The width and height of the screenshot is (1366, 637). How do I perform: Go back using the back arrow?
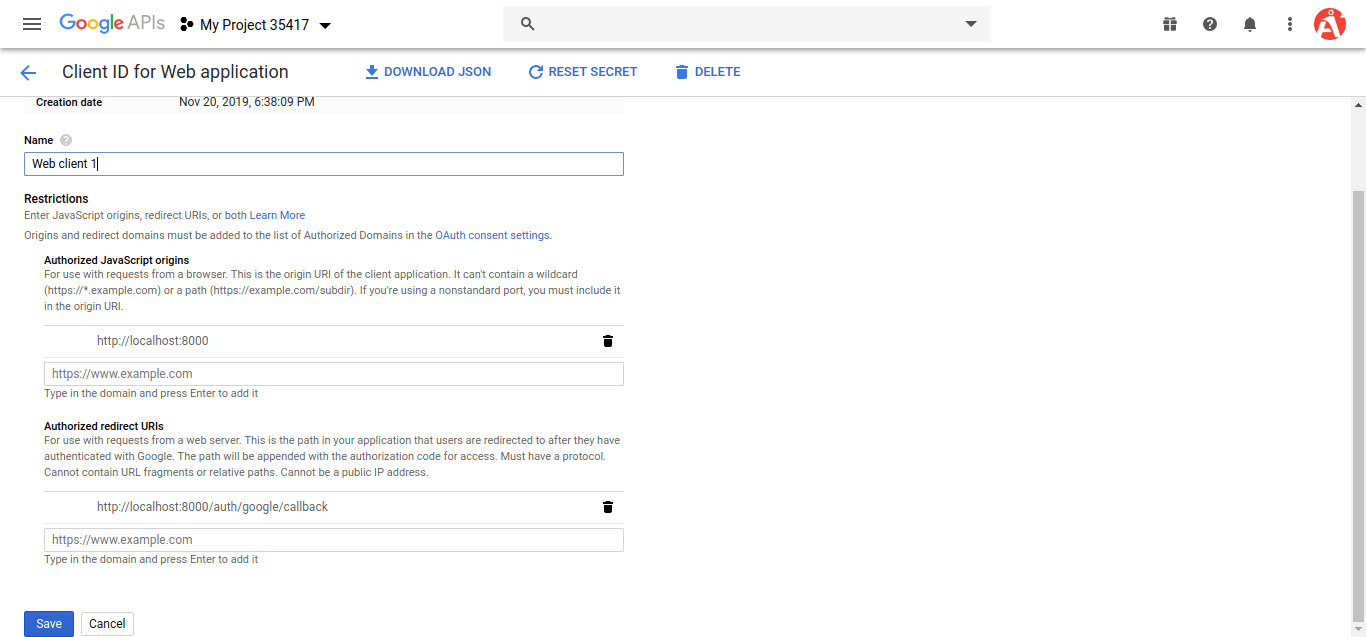27,72
